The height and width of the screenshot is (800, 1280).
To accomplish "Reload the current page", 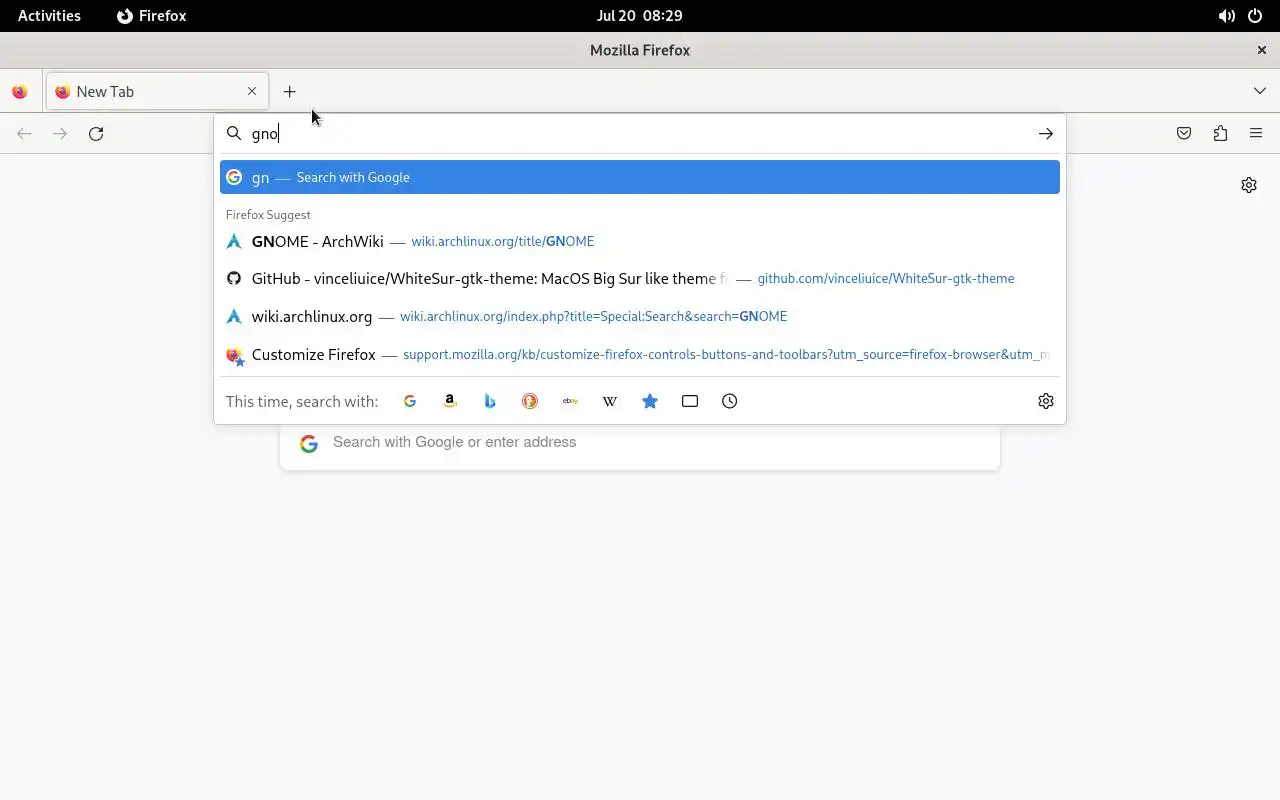I will pyautogui.click(x=96, y=133).
